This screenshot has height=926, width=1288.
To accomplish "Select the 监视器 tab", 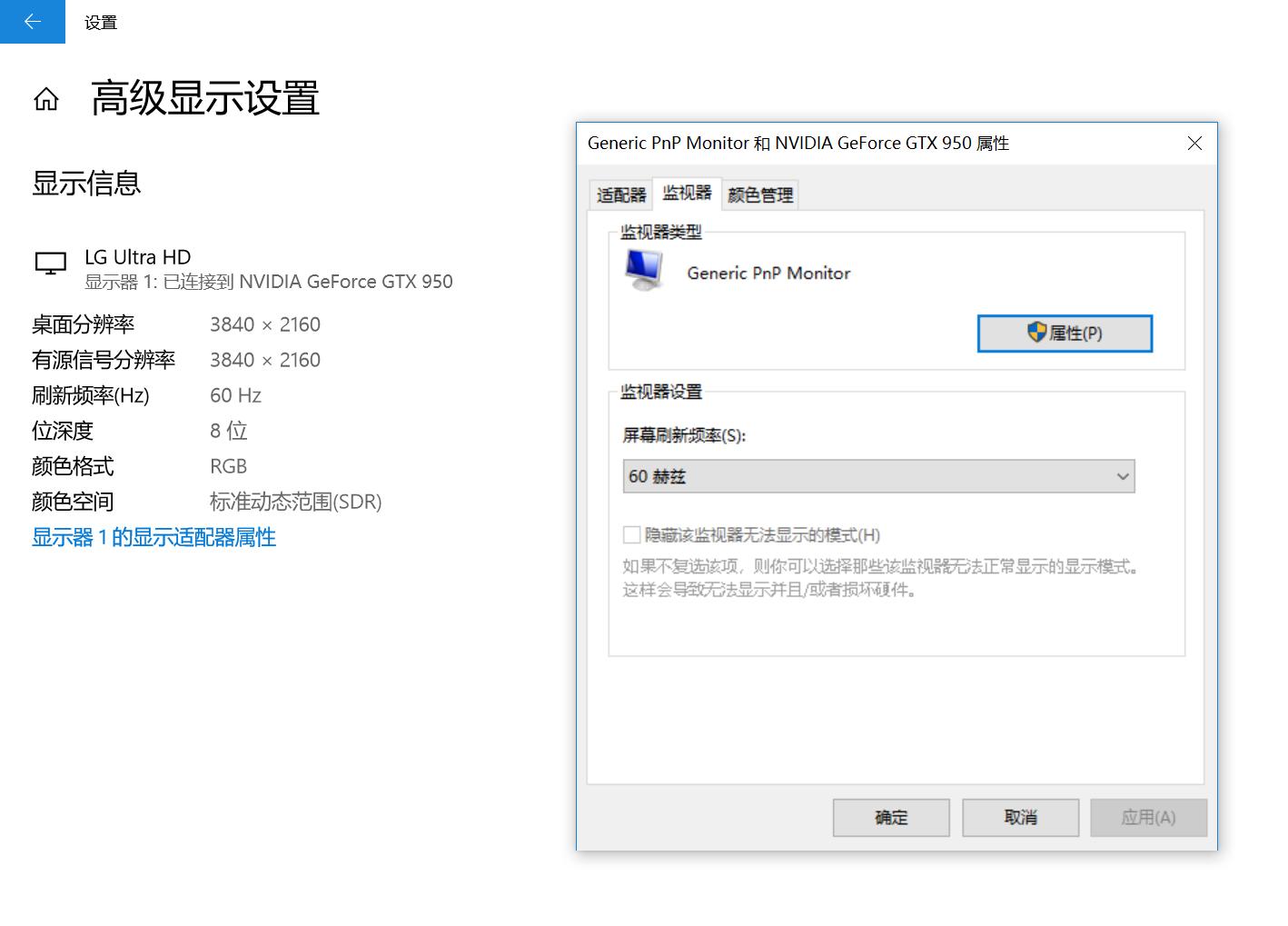I will [687, 193].
